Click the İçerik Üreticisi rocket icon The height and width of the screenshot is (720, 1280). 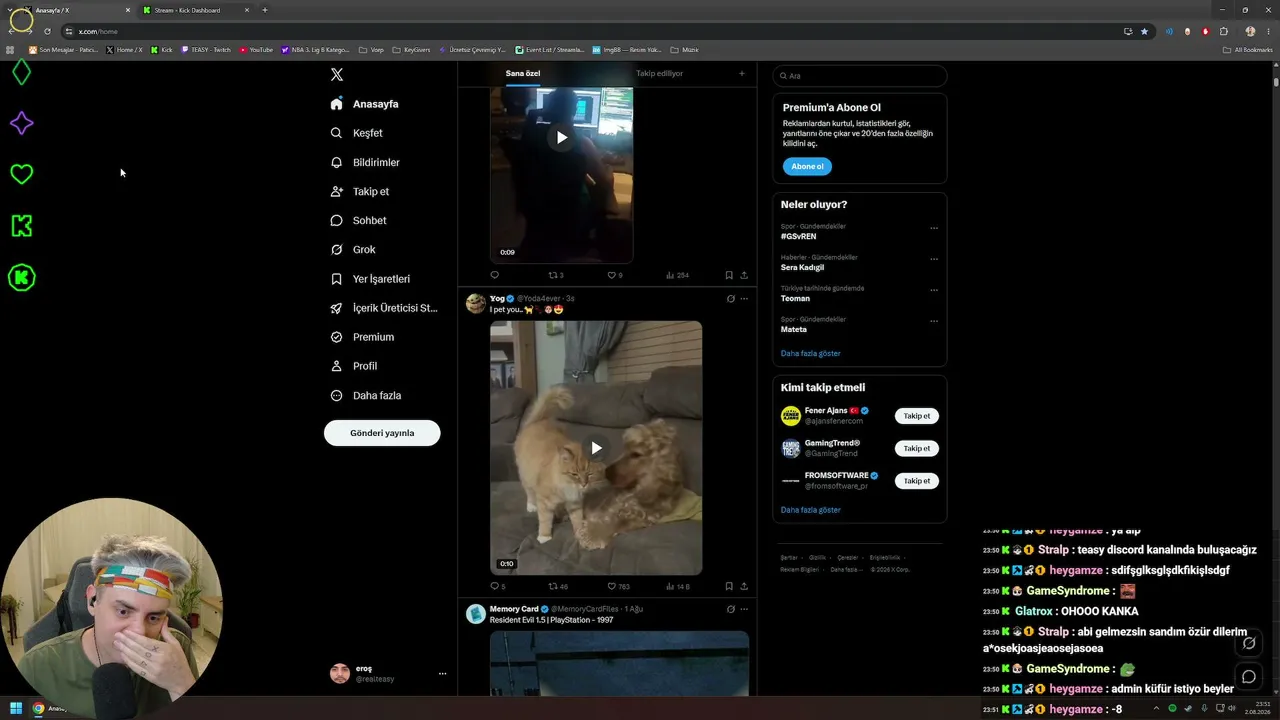coord(336,308)
